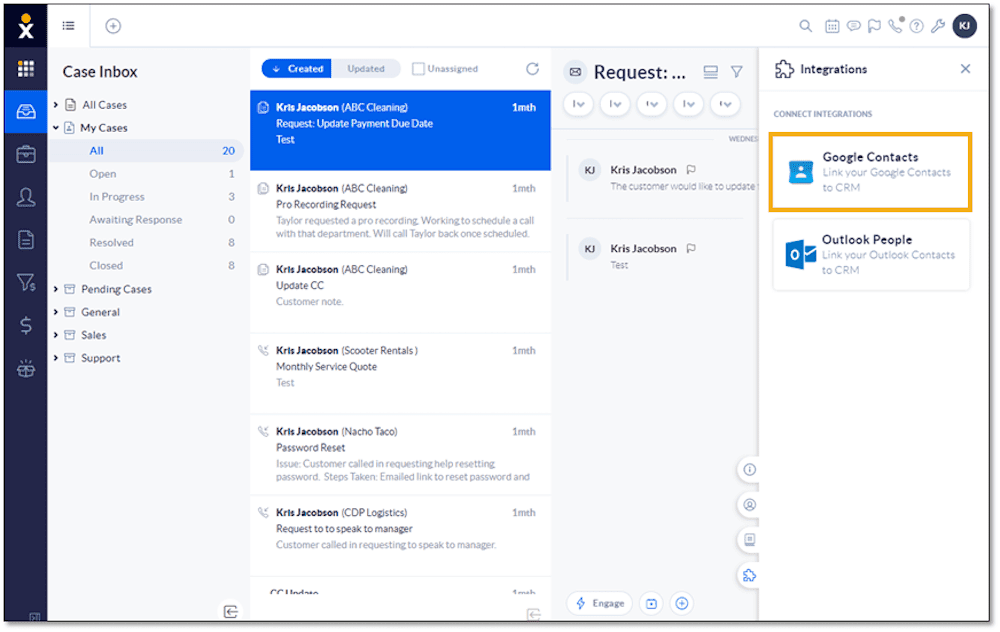Click the envelope icon beside Request title

point(575,72)
